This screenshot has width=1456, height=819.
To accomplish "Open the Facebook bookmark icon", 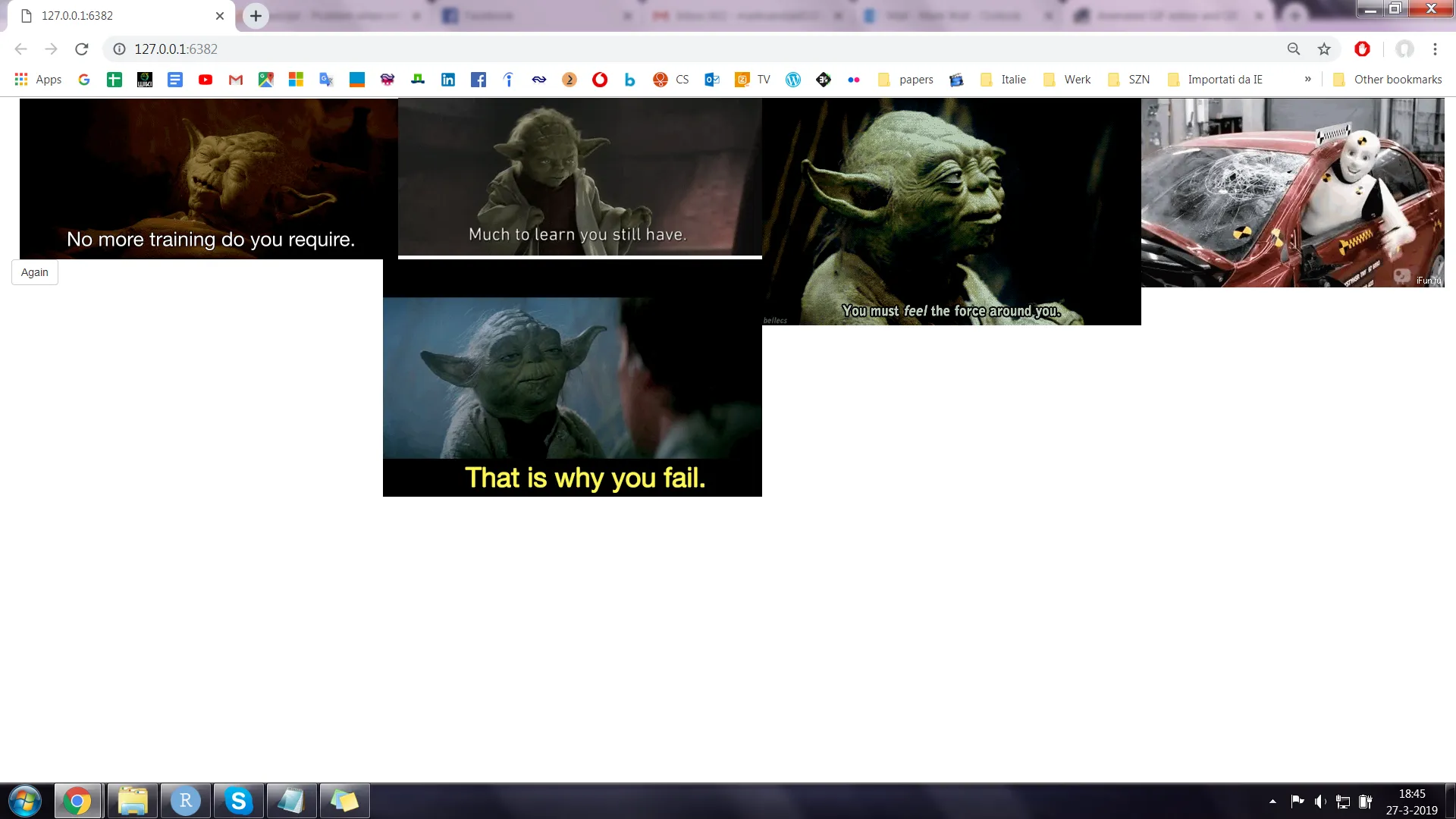I will coord(479,80).
